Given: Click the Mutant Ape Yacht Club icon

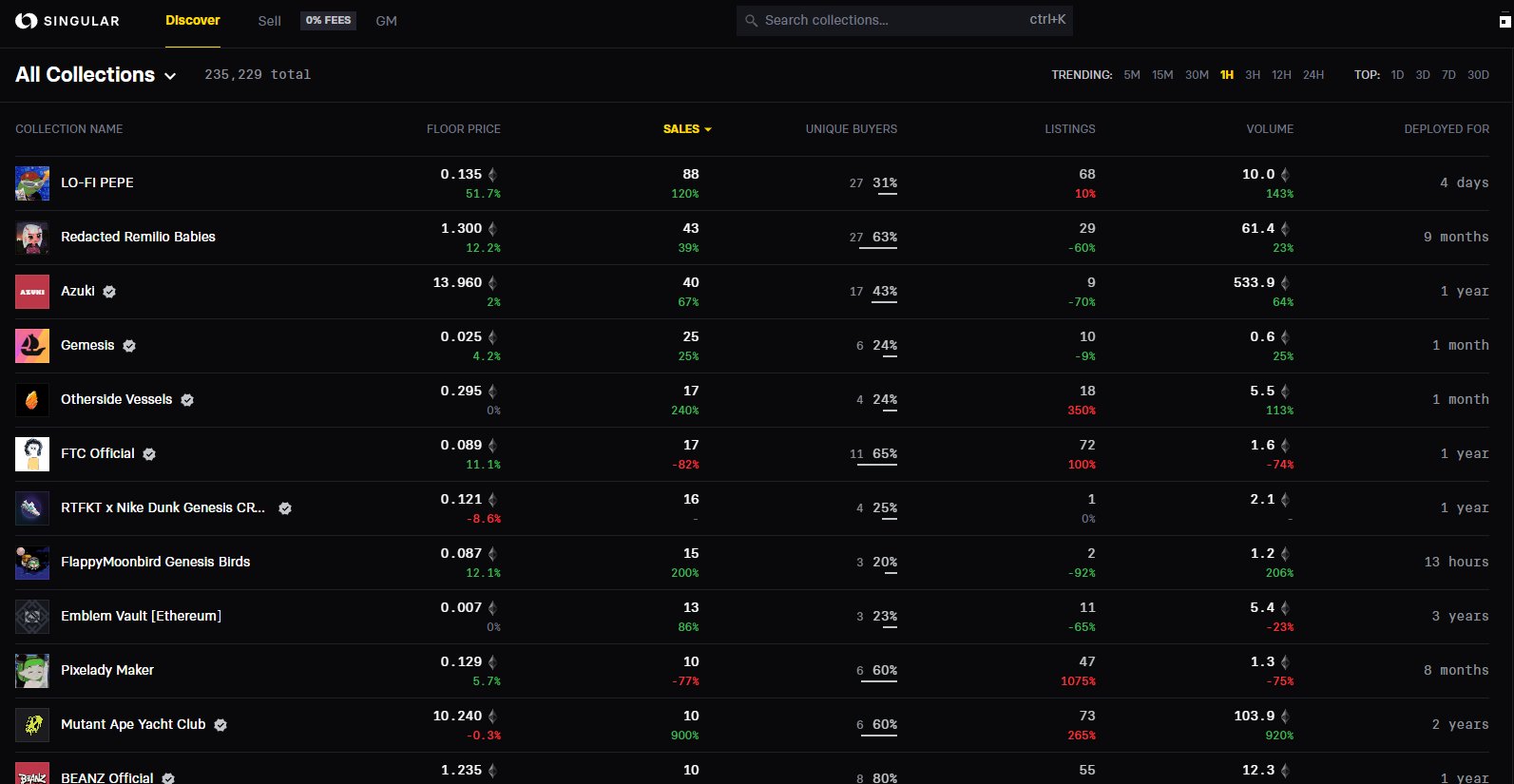Looking at the screenshot, I should 32,725.
